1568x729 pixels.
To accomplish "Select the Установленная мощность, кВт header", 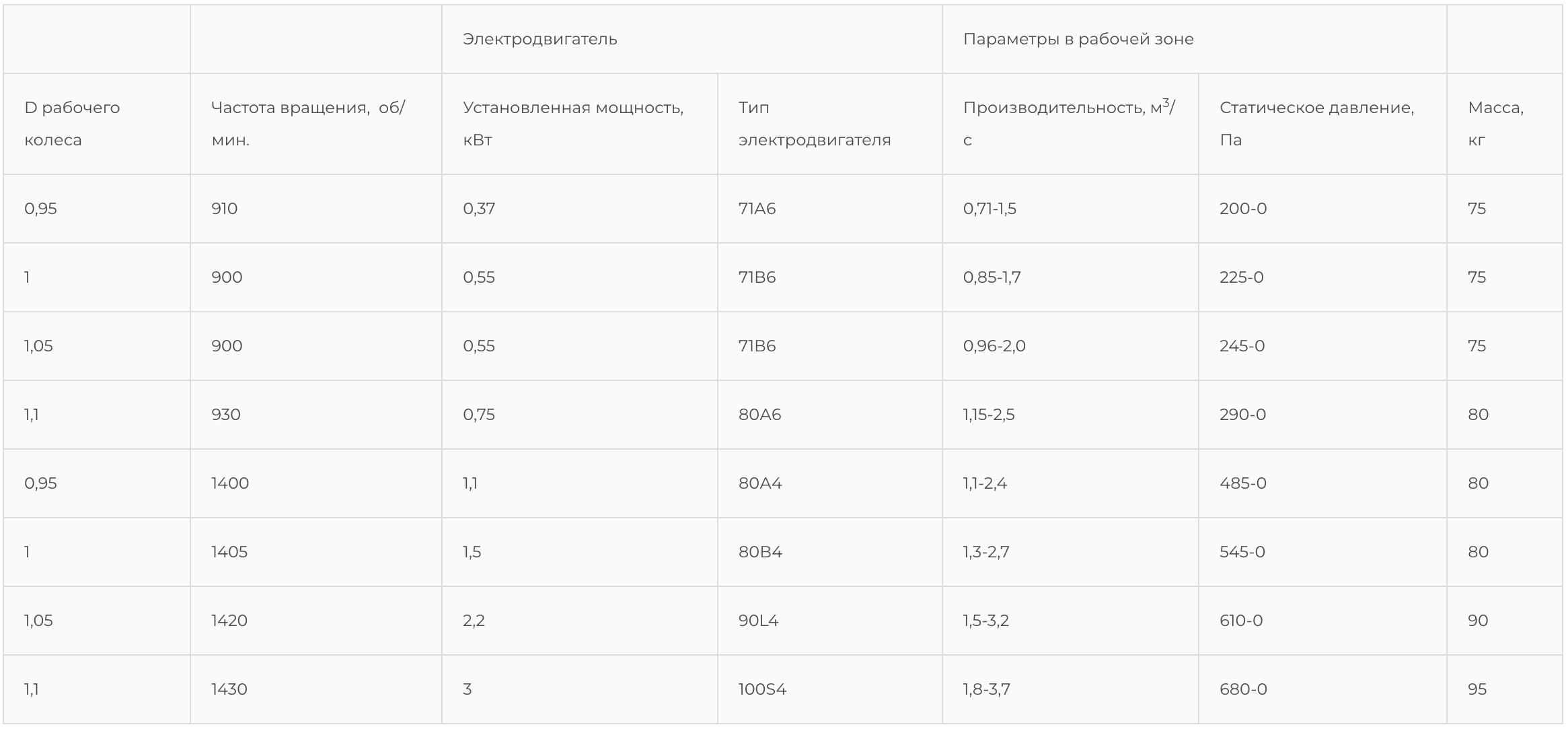I will pyautogui.click(x=573, y=124).
